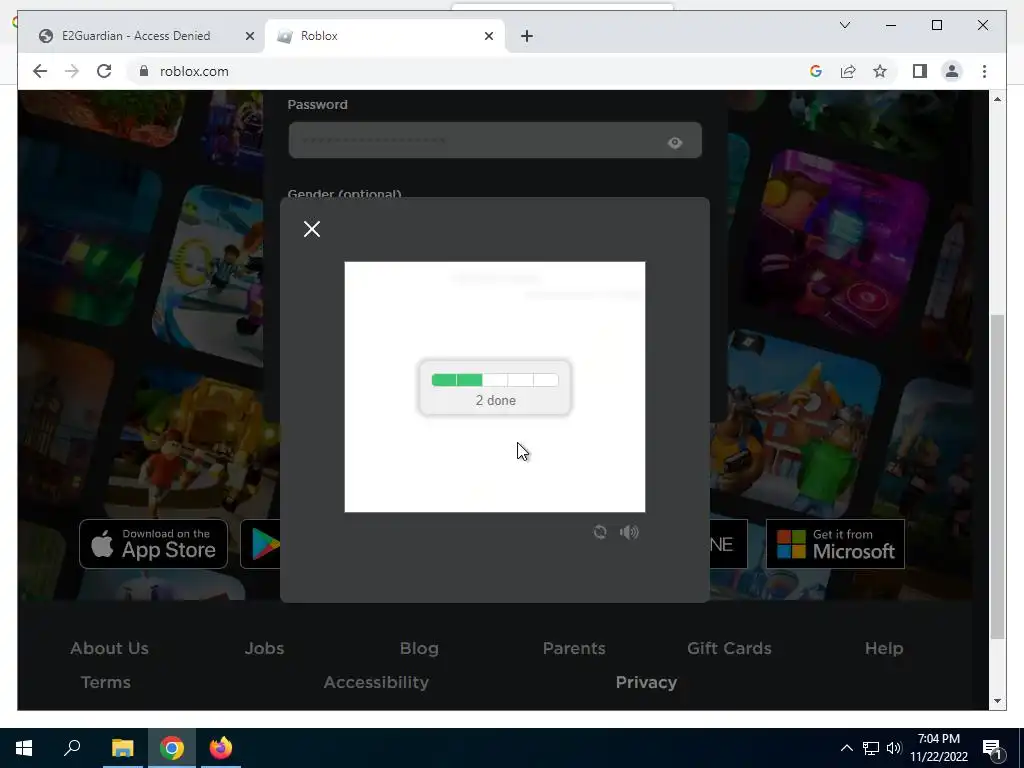The height and width of the screenshot is (768, 1024).
Task: Open a new browser tab
Action: (527, 36)
